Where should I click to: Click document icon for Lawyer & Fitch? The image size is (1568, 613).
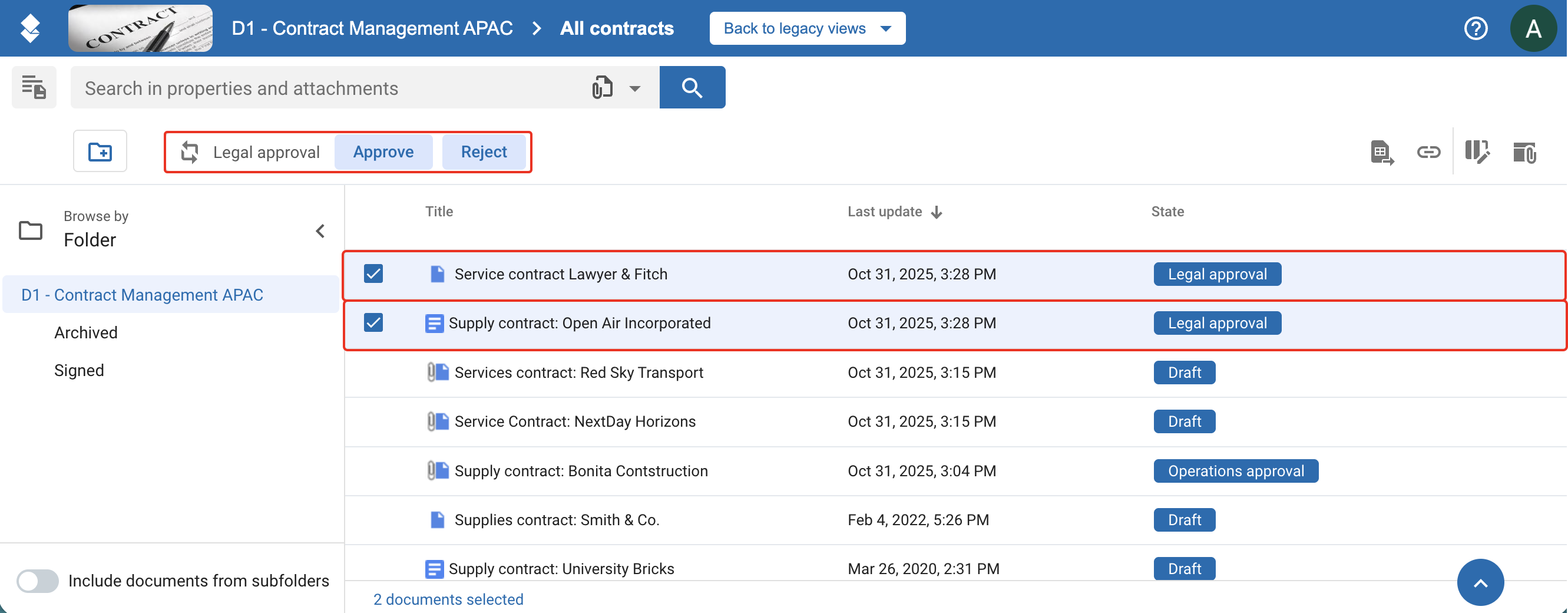pyautogui.click(x=437, y=274)
